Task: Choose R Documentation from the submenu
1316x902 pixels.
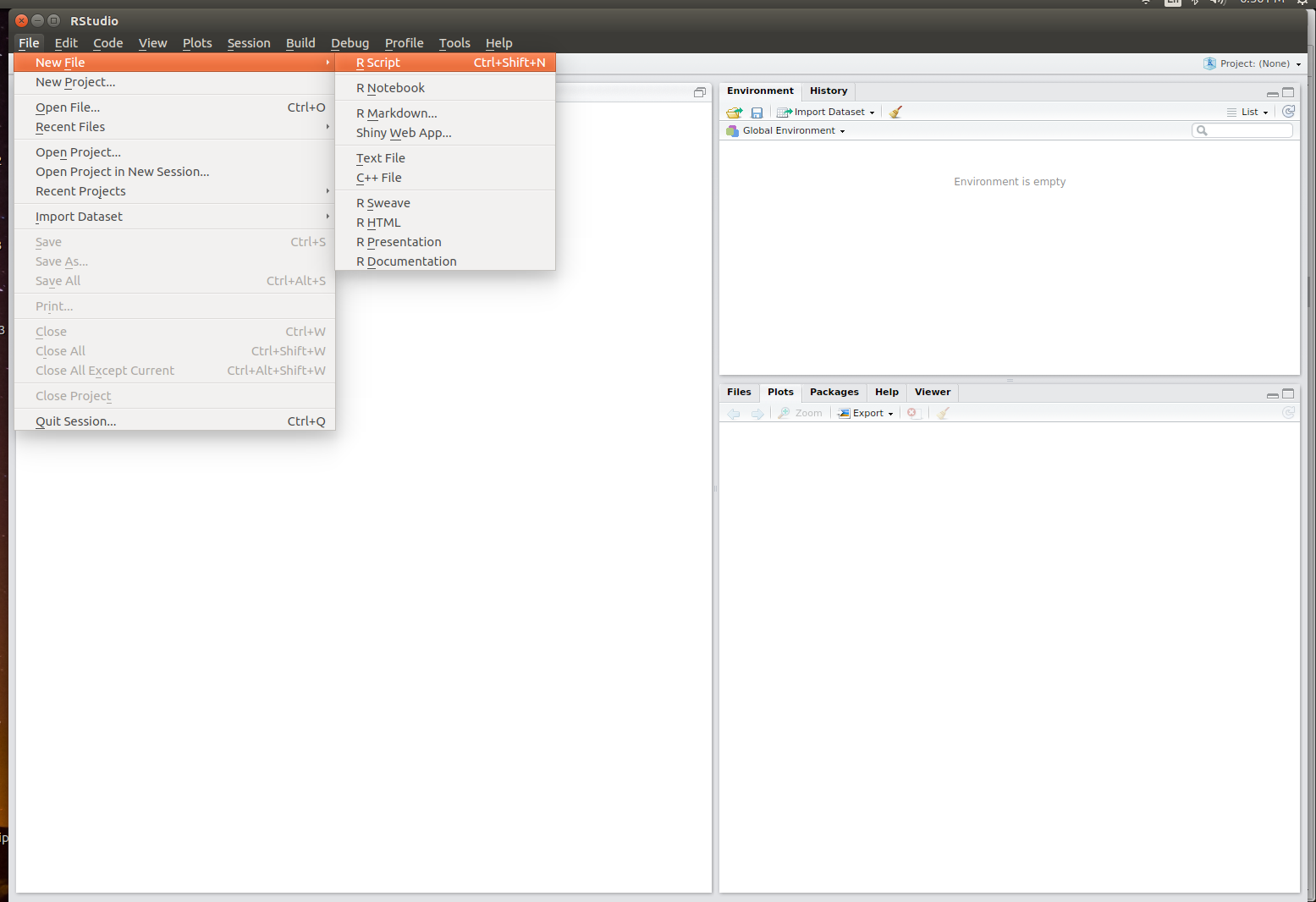Action: (445, 261)
